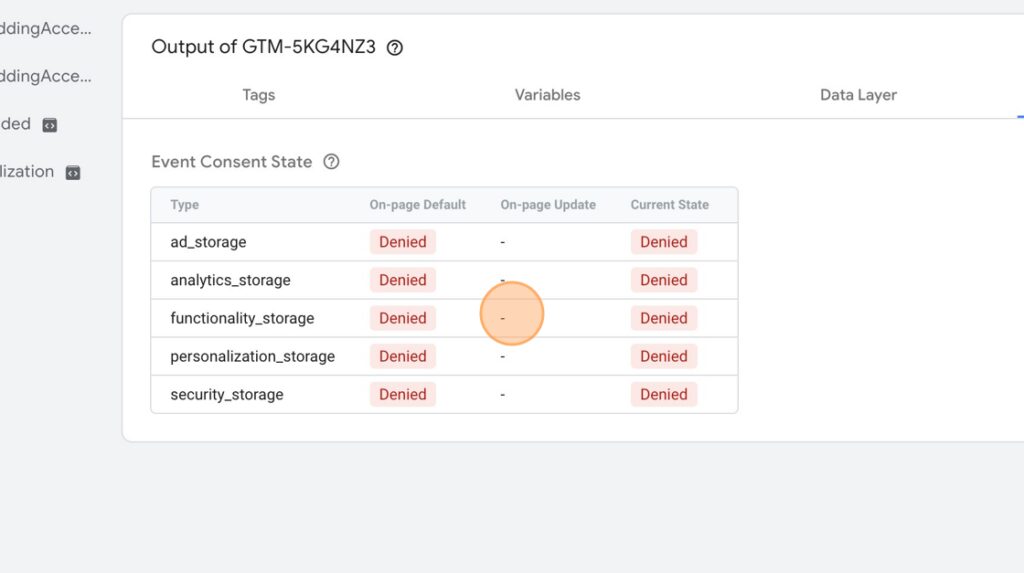This screenshot has width=1024, height=573.
Task: Click code icon next to 'lization' sidebar item
Action: (72, 172)
